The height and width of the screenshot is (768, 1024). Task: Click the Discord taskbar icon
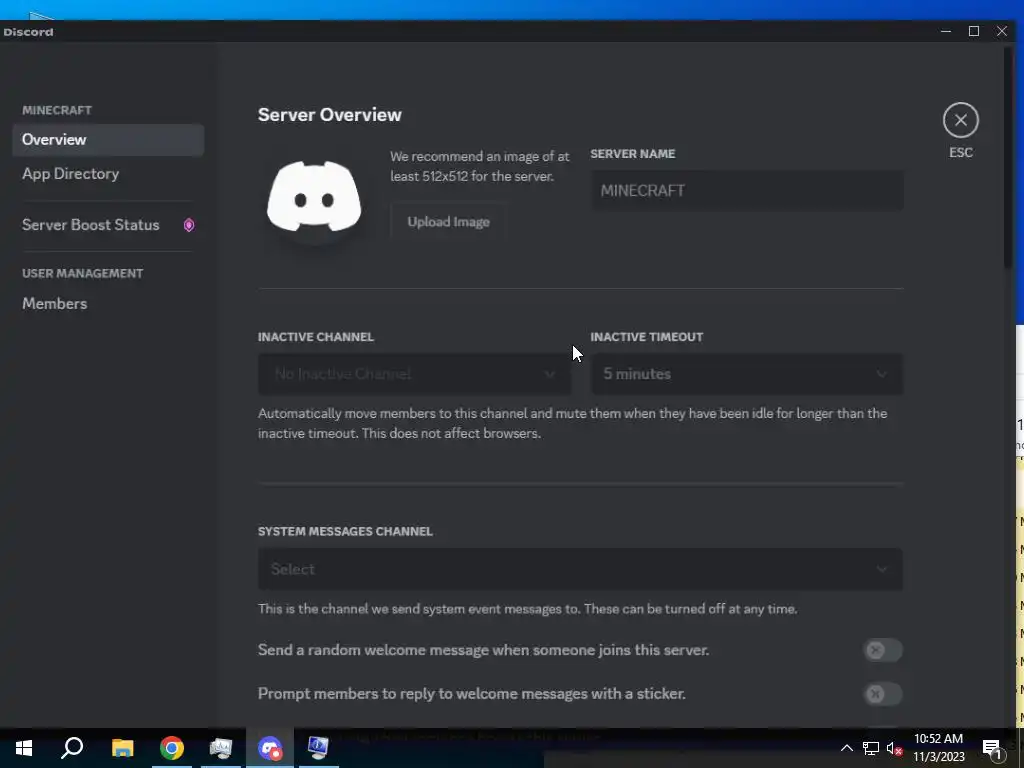click(x=270, y=748)
